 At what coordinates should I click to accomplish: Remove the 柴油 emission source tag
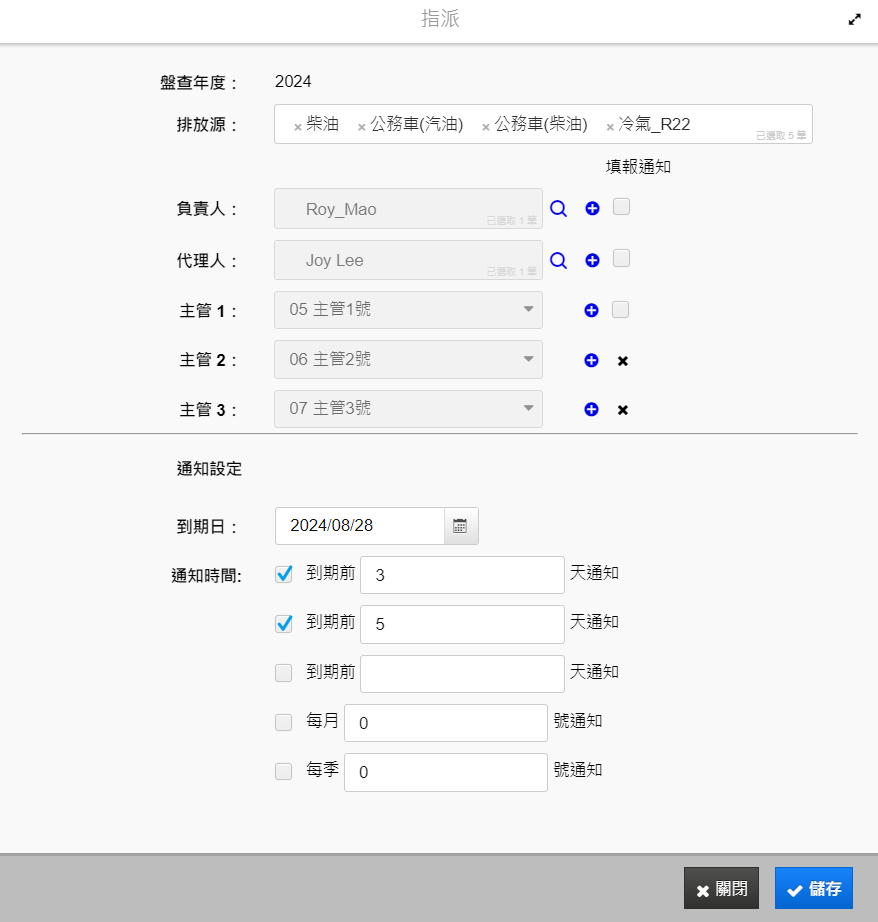tap(298, 127)
